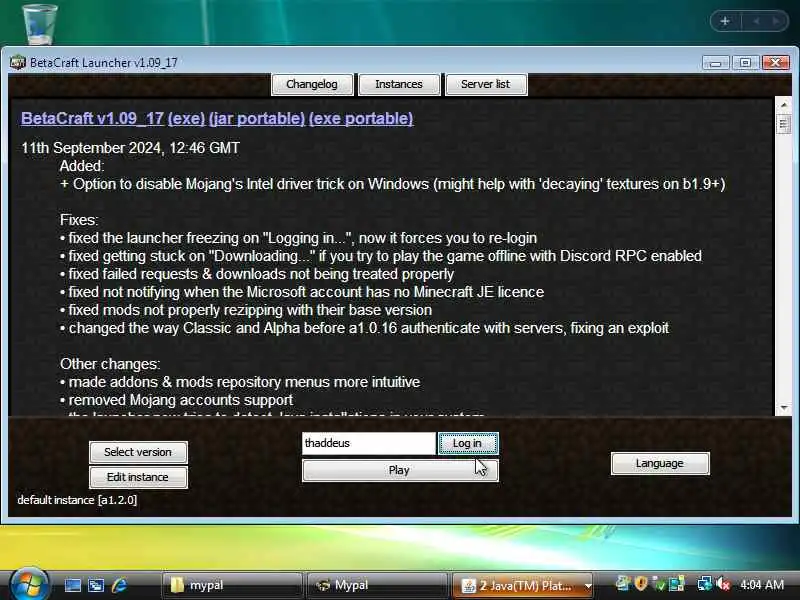Focus the username field containing thaddeus
The width and height of the screenshot is (800, 600).
368,443
